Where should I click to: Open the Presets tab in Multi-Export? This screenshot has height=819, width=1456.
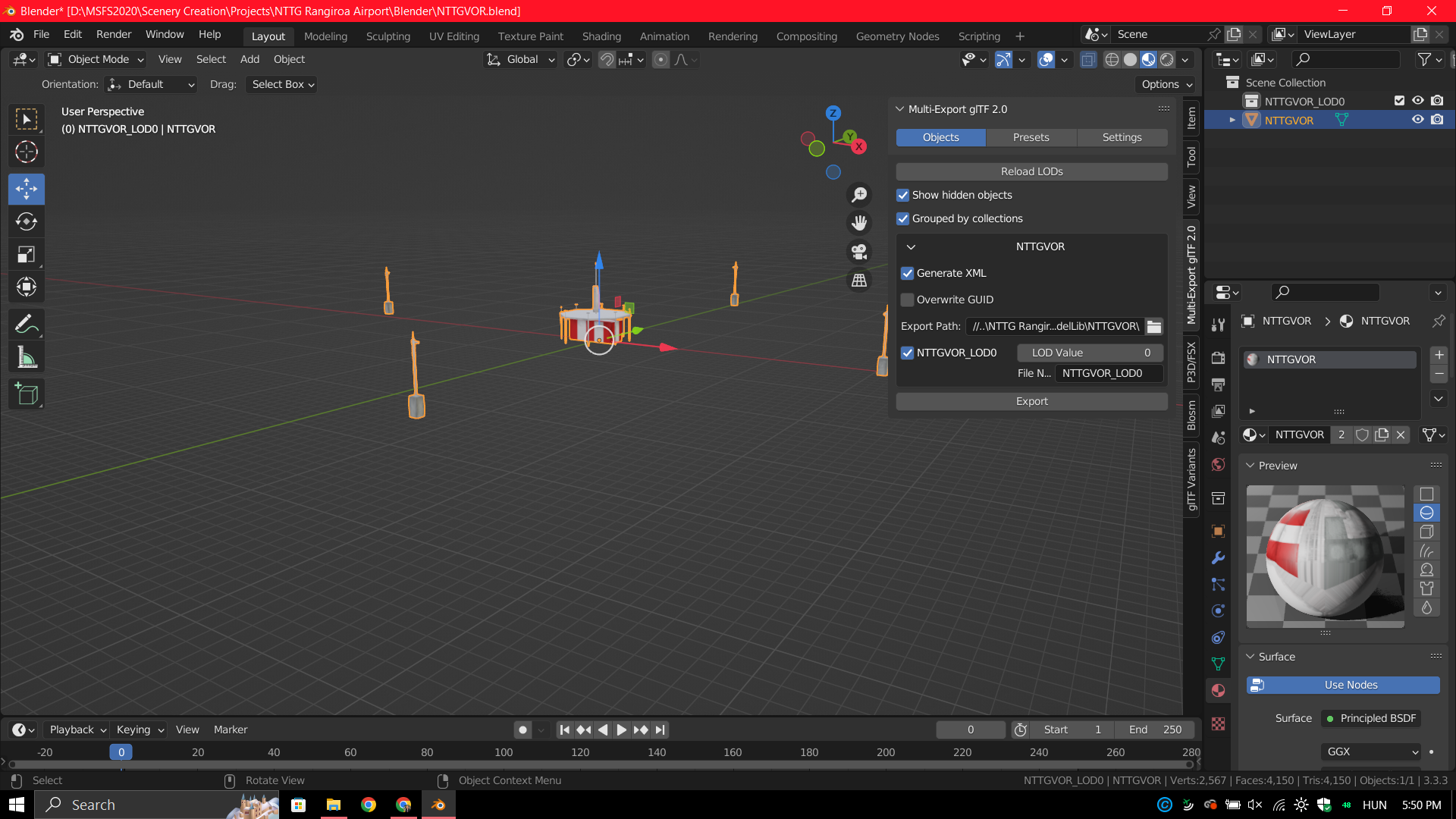pyautogui.click(x=1031, y=137)
